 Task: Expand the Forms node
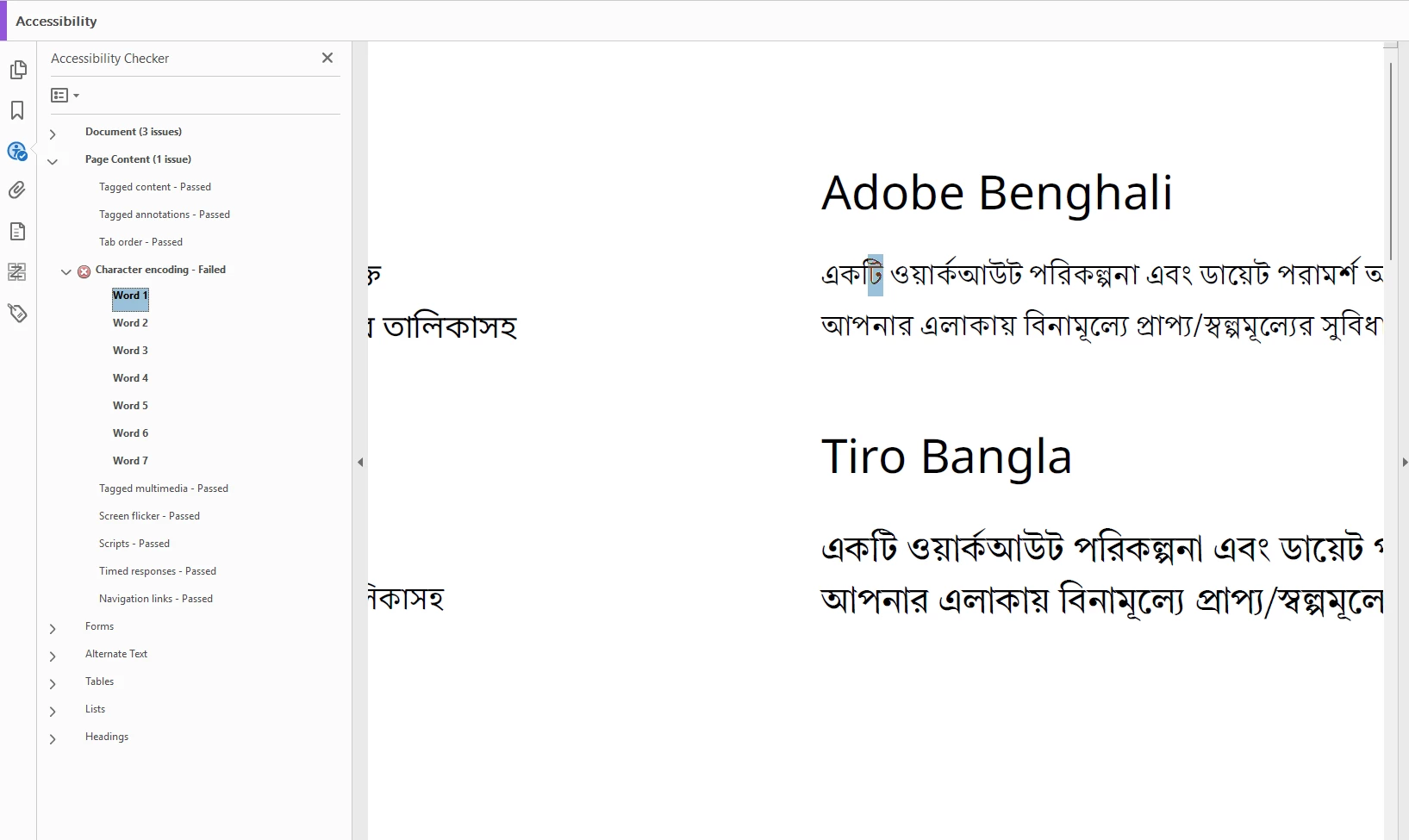(x=53, y=629)
